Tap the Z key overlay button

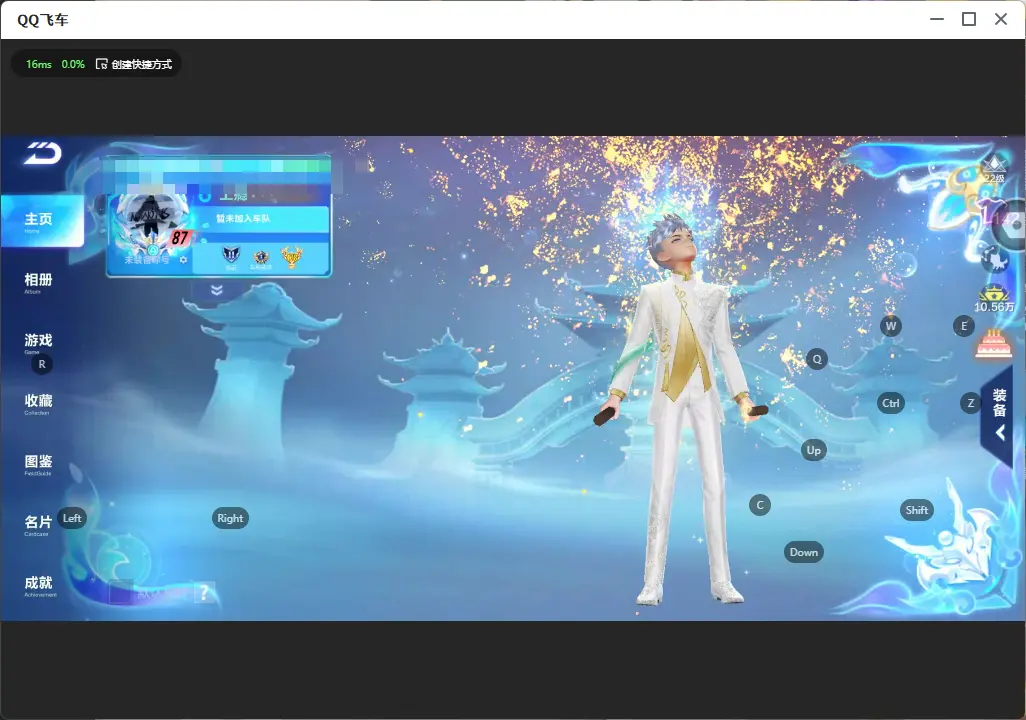click(971, 403)
